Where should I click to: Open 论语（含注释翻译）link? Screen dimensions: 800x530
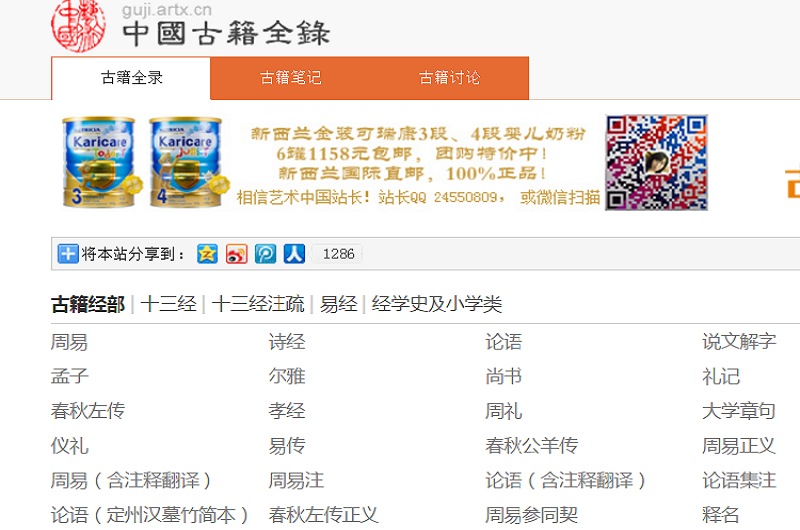click(566, 481)
